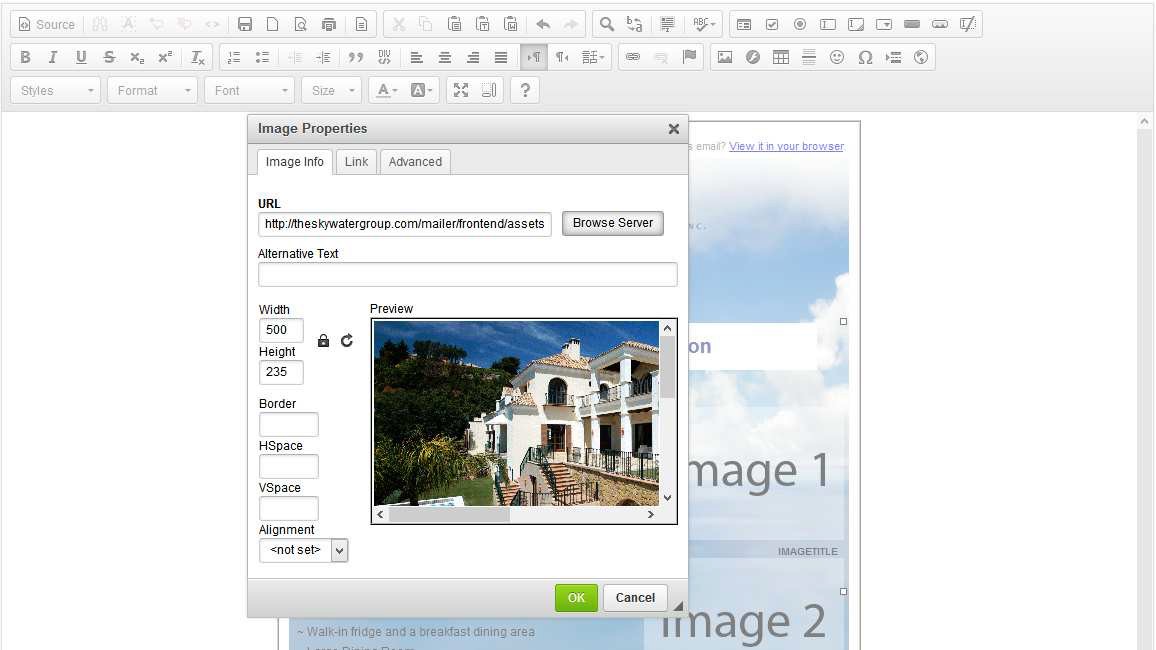Toggle Subscript formatting
1156x650 pixels.
tap(137, 57)
